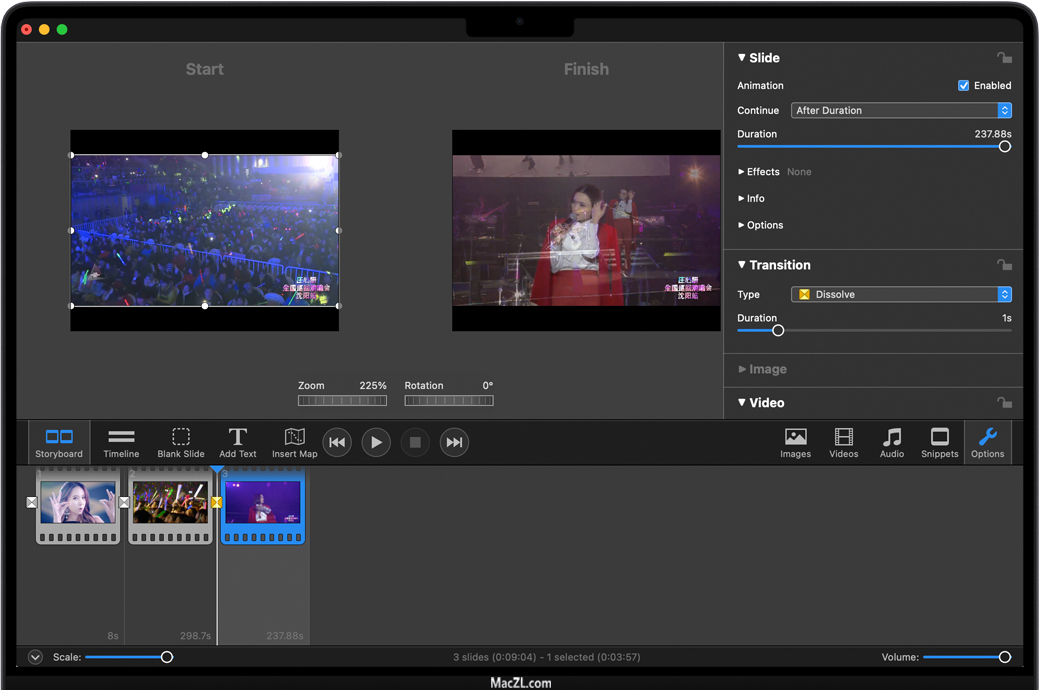Screen dimensions: 1040x690
Task: Click the Insert Map icon
Action: (294, 442)
